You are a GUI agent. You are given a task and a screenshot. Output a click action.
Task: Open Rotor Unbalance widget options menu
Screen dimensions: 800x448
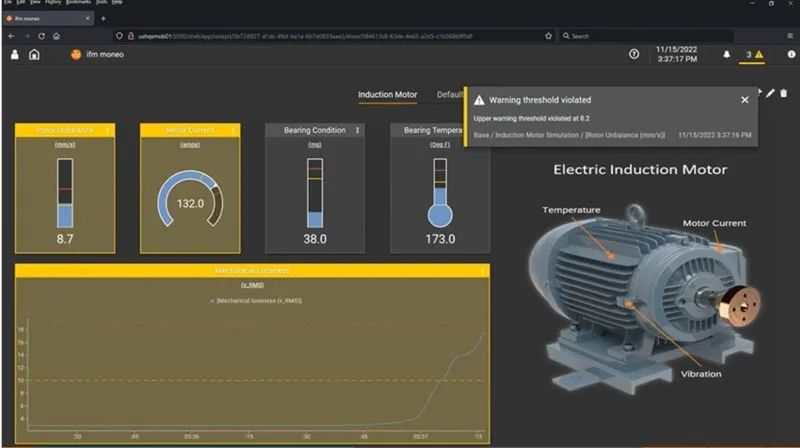point(107,130)
